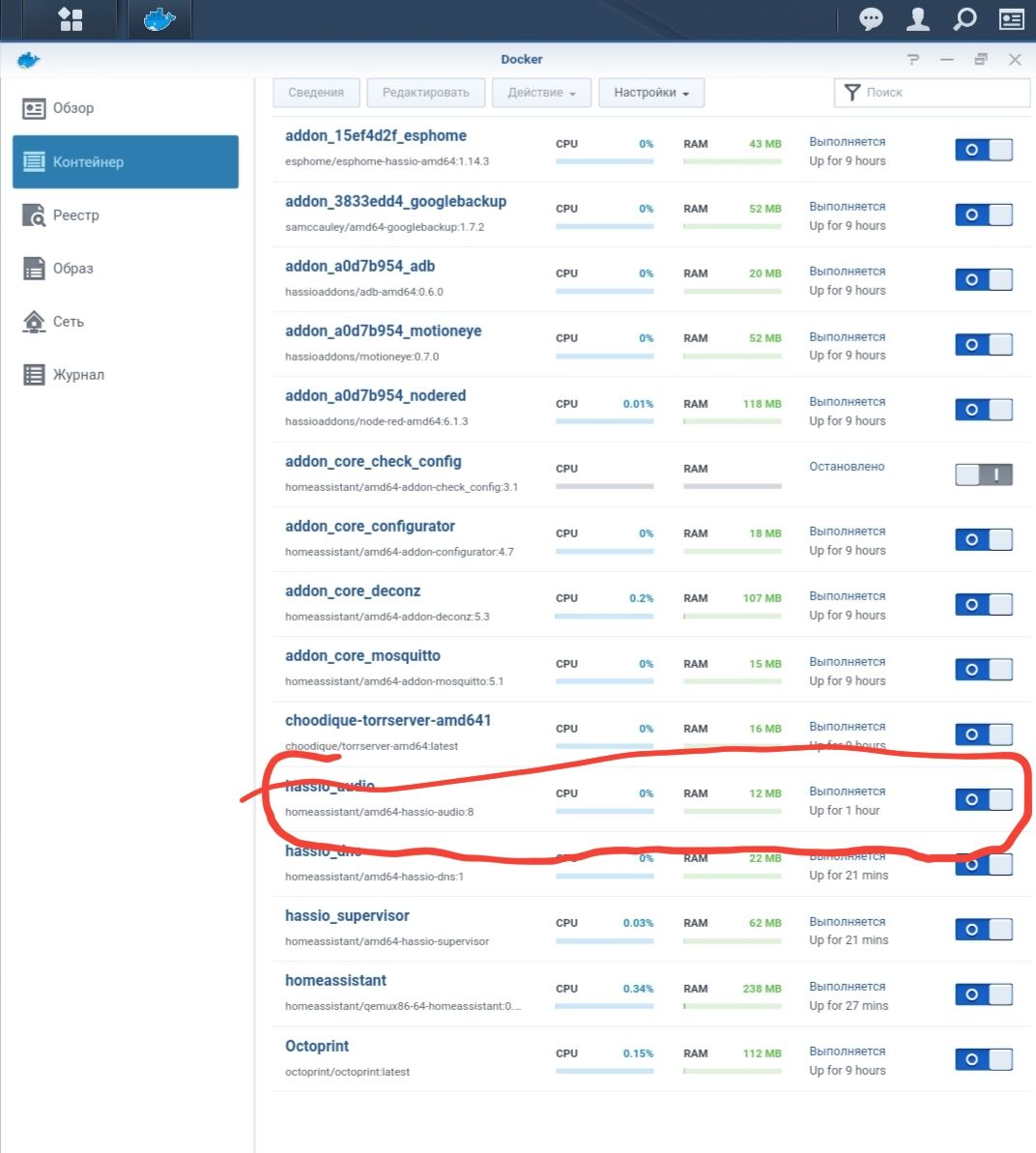Viewport: 1036px width, 1153px height.
Task: Open the Журнал section
Action: tap(126, 374)
